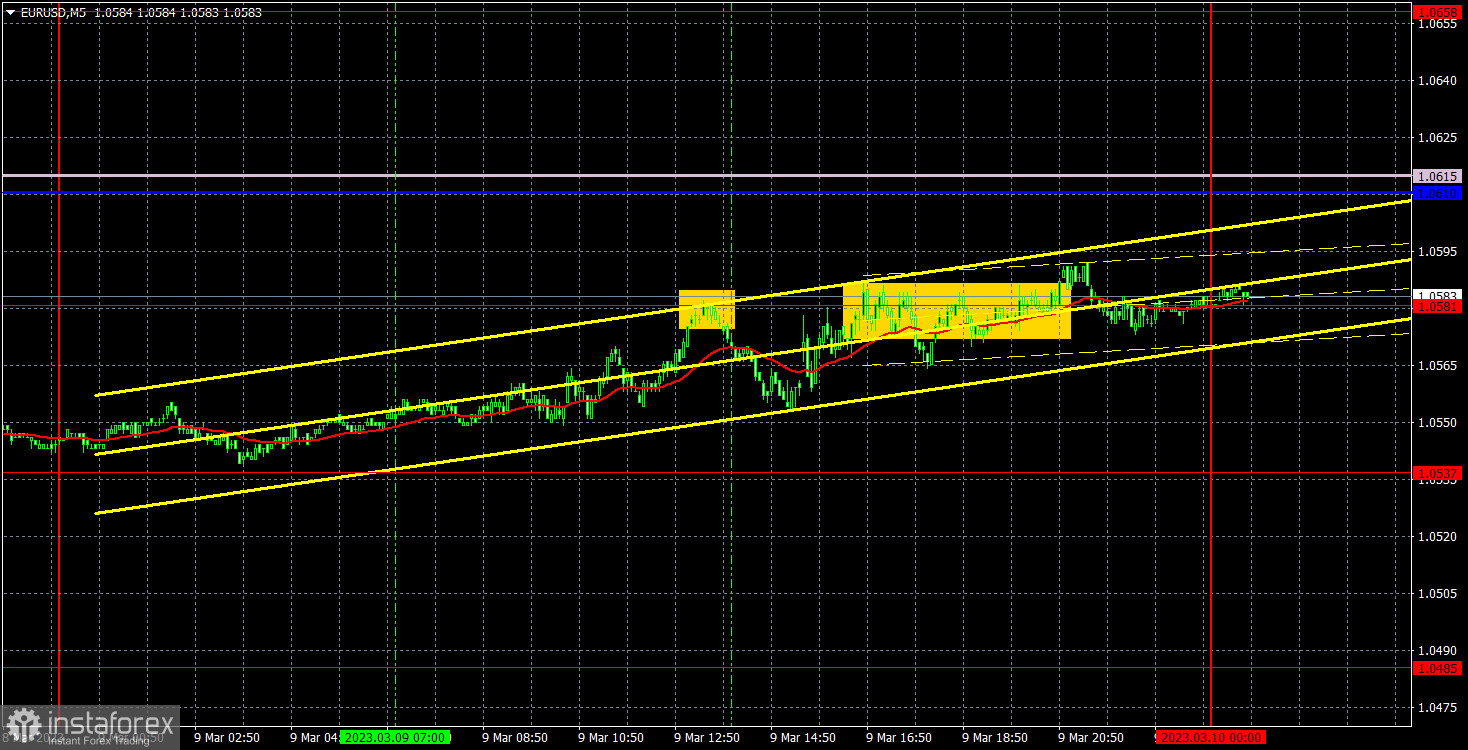1468x750 pixels.
Task: Select the blue 1.0610 level label
Action: tap(1439, 192)
